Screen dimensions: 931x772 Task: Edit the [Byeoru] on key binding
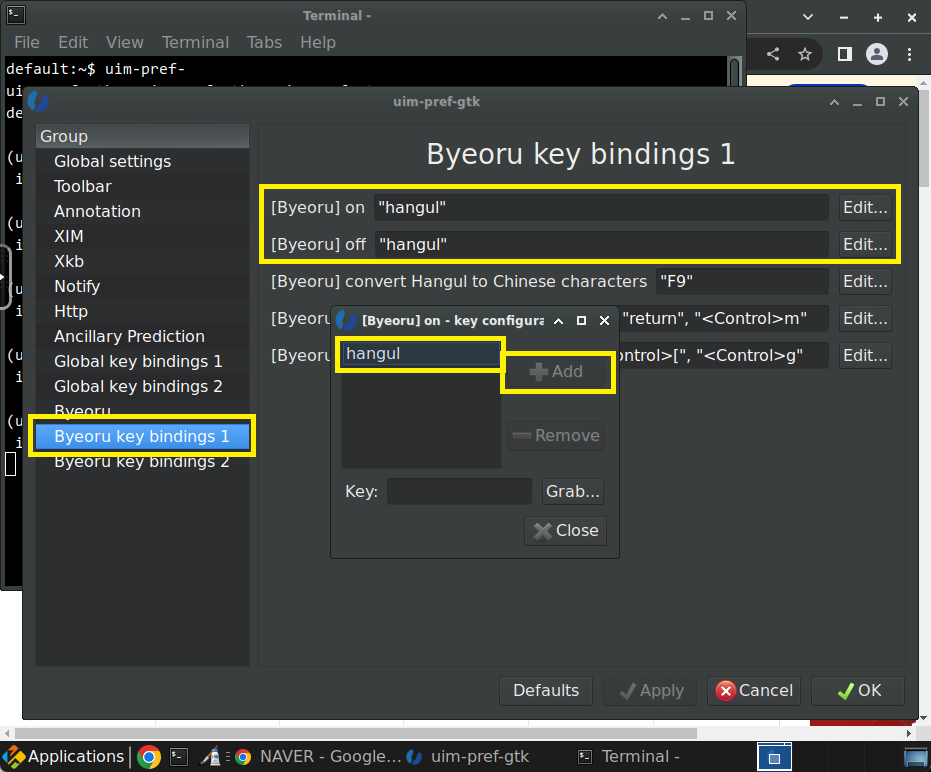coord(865,208)
